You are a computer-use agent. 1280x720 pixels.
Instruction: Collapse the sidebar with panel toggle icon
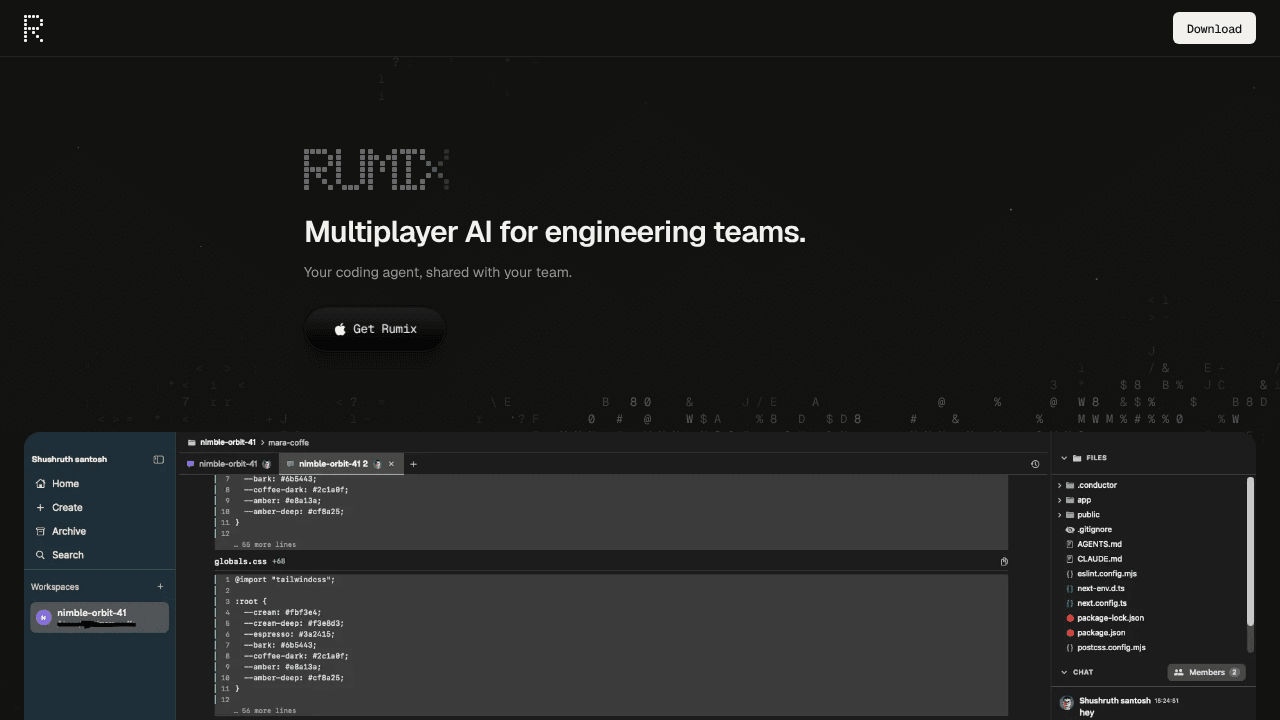(x=158, y=459)
